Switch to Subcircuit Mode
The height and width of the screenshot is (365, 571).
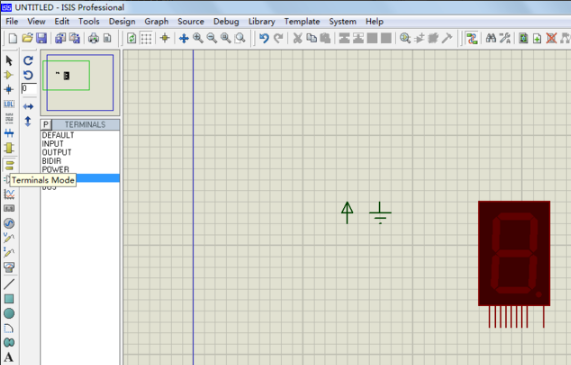tap(9, 148)
